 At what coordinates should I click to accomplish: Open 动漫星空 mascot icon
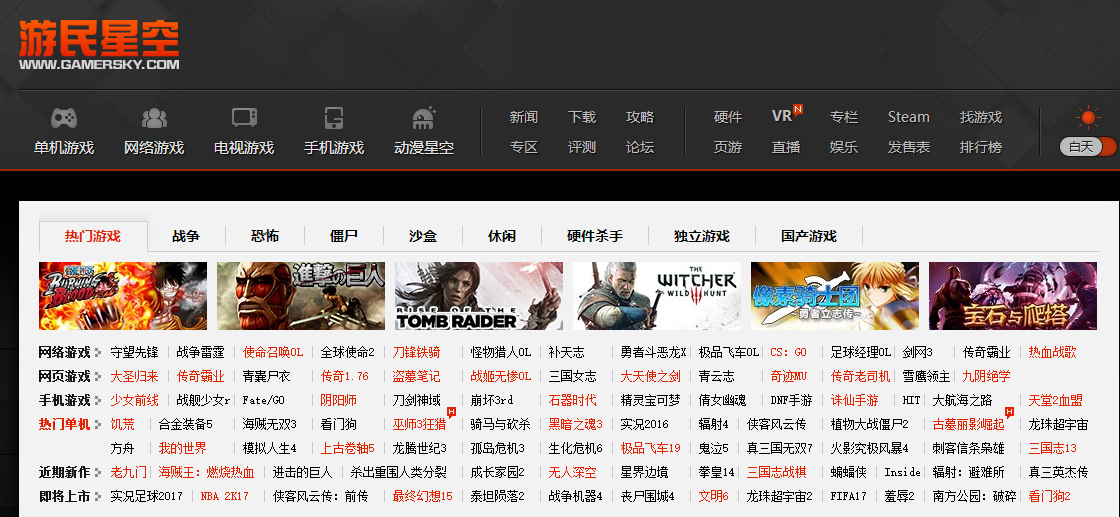click(x=424, y=118)
